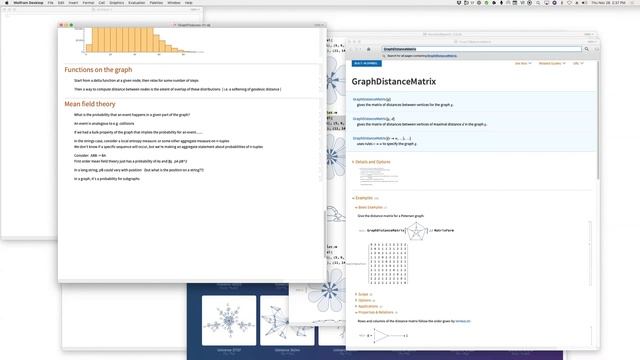Open the URL dropdown on documentation page
This screenshot has width=640, height=360.
(578, 63)
